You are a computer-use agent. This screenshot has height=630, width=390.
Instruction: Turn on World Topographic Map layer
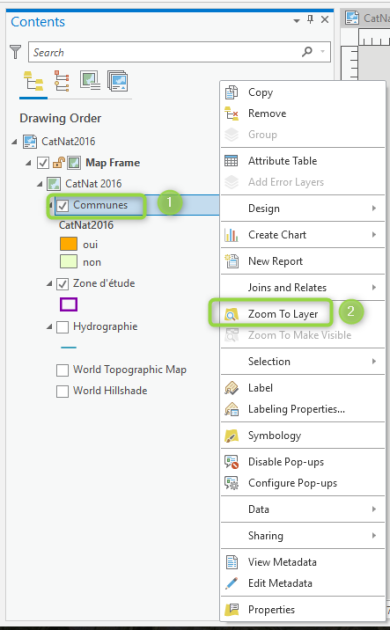coord(62,370)
